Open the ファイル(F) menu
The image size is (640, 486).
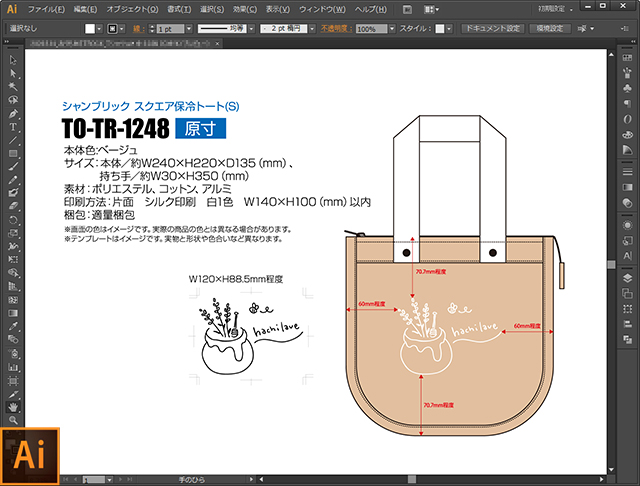47,9
